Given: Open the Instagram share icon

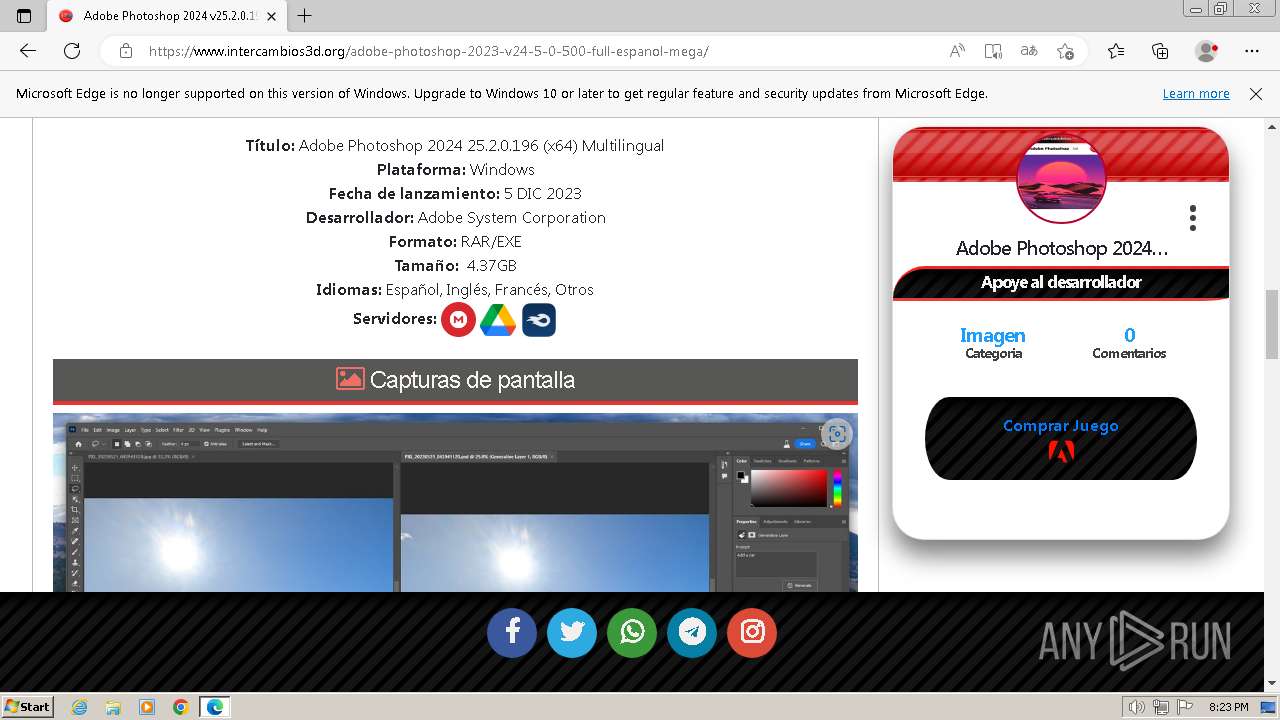Looking at the screenshot, I should [752, 632].
